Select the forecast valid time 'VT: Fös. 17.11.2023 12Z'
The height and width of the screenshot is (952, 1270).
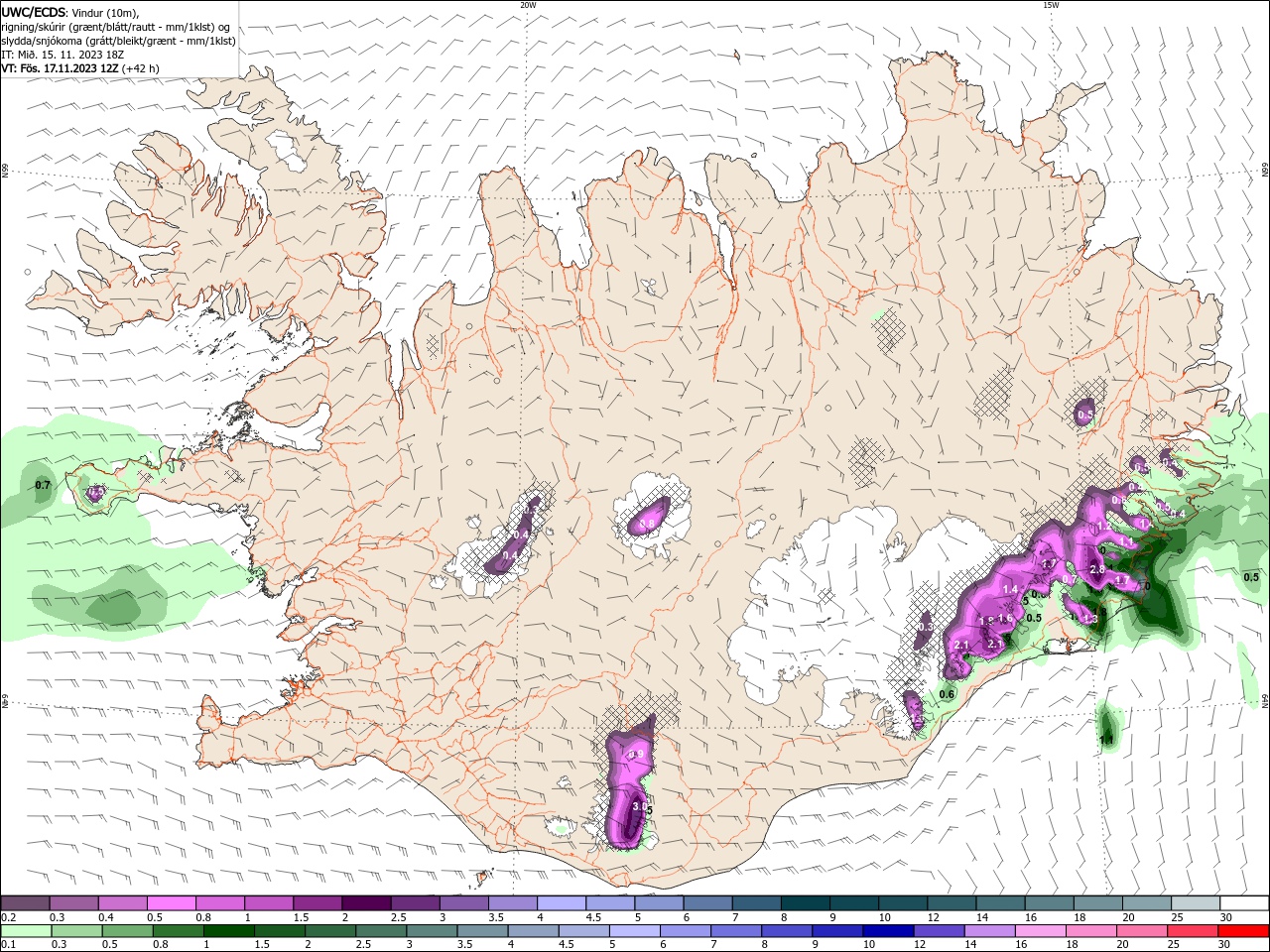pyautogui.click(x=61, y=68)
